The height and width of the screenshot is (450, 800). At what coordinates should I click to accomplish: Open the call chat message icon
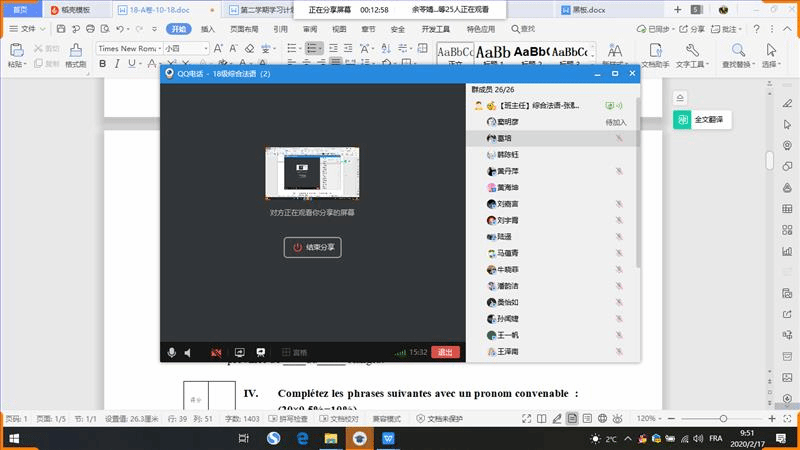pos(261,352)
